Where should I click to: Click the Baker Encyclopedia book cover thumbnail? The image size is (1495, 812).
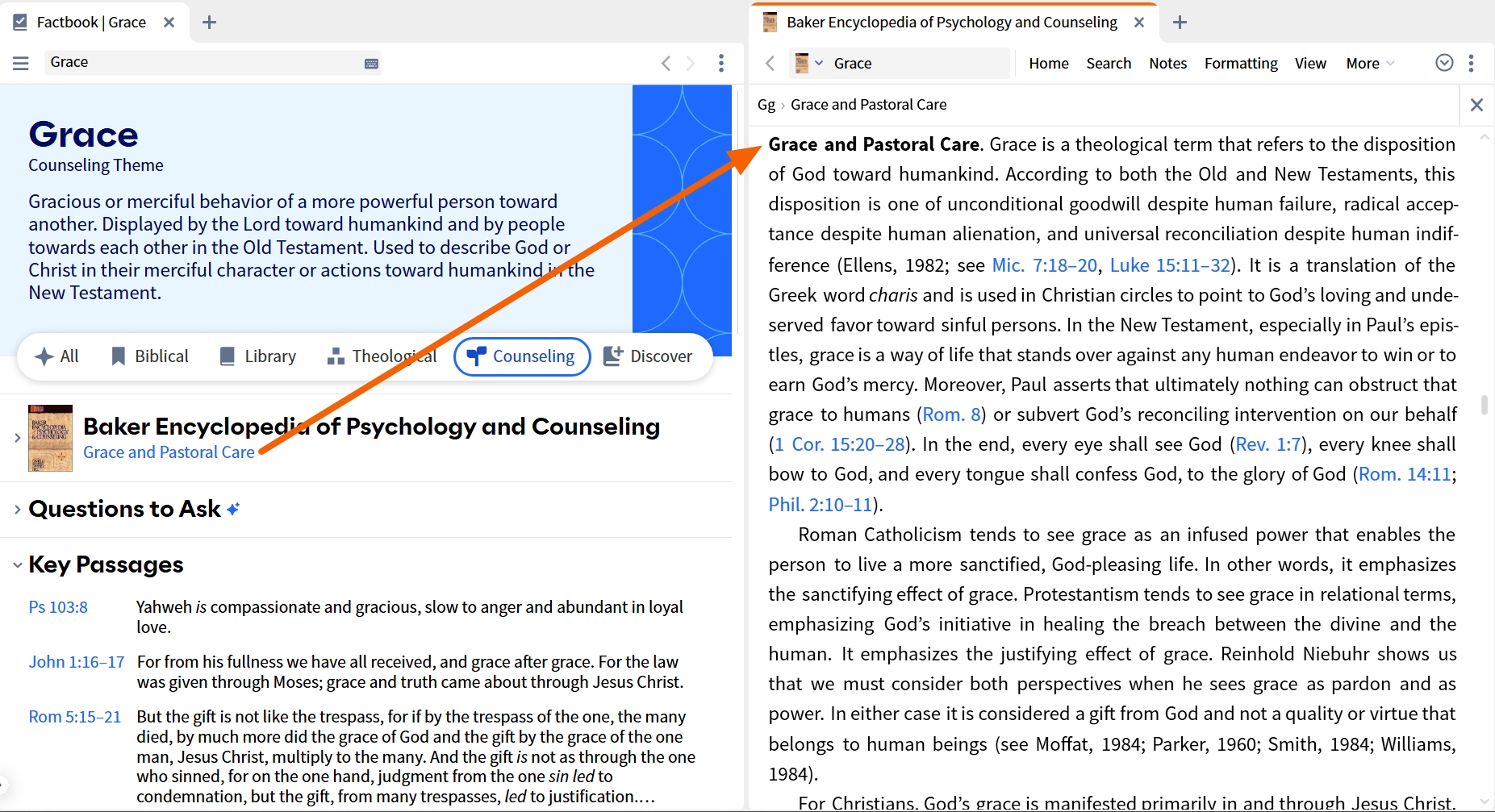coord(50,438)
